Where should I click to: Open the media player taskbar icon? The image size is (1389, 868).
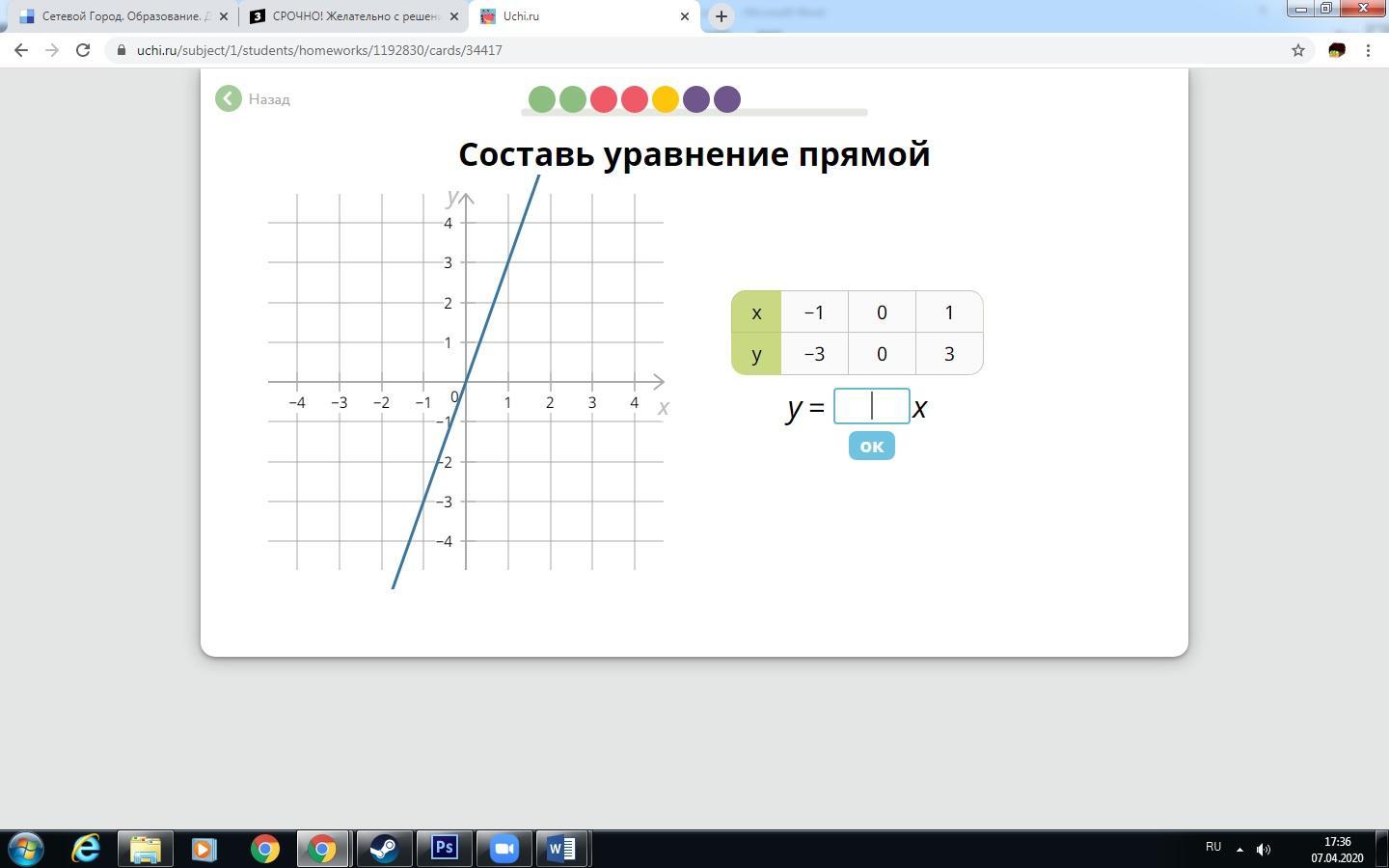tap(204, 849)
